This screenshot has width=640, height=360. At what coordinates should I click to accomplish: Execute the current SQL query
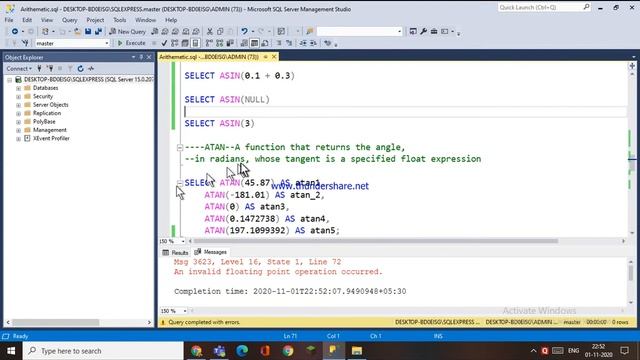click(x=131, y=43)
